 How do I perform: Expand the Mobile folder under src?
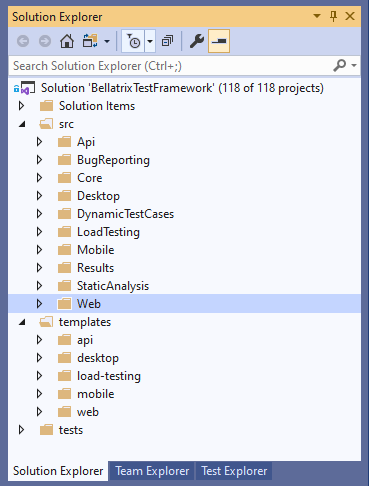[39, 250]
